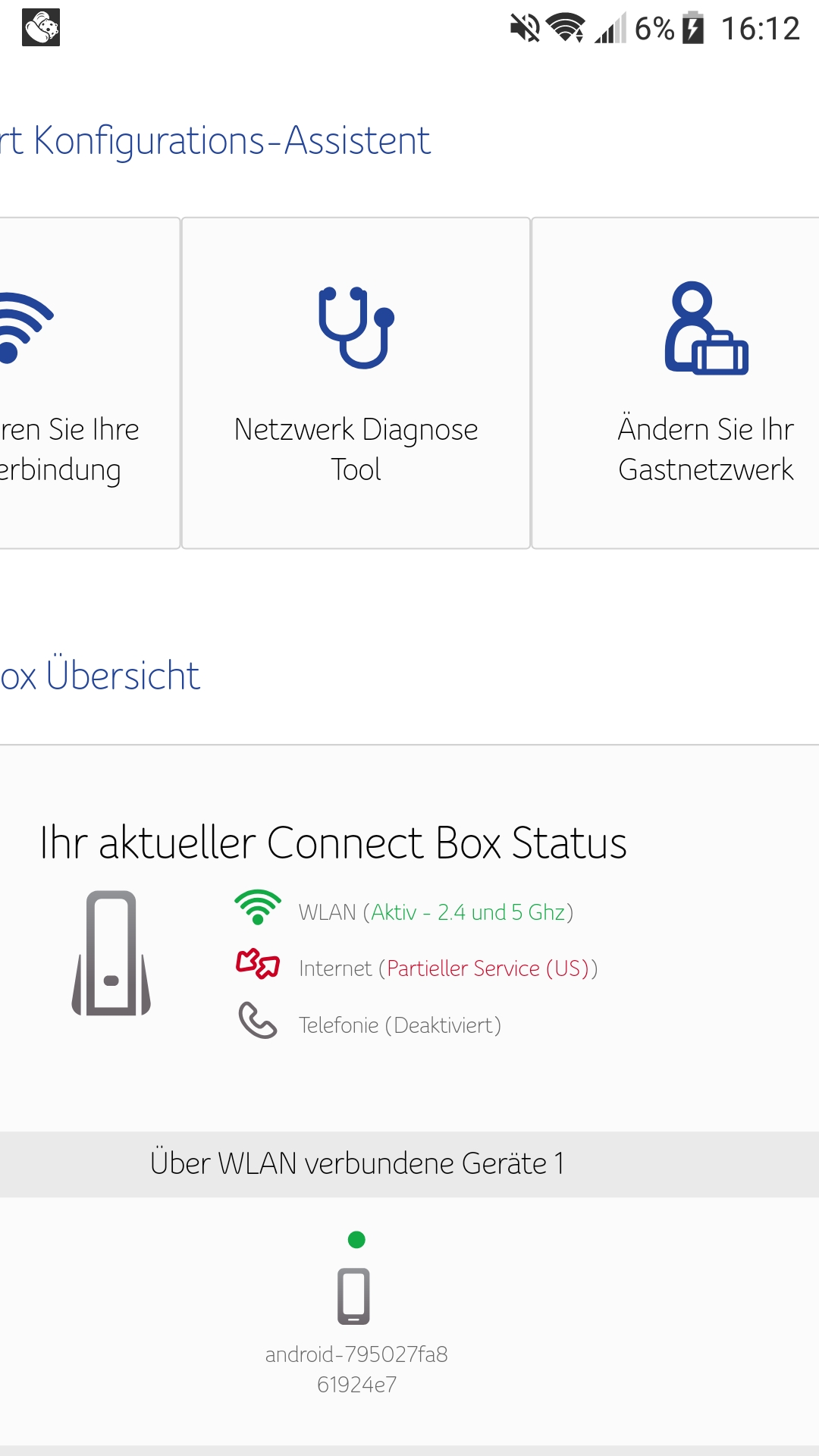Expand Über WLAN verbundene Geräte bar
The width and height of the screenshot is (819, 1456).
pyautogui.click(x=356, y=1163)
